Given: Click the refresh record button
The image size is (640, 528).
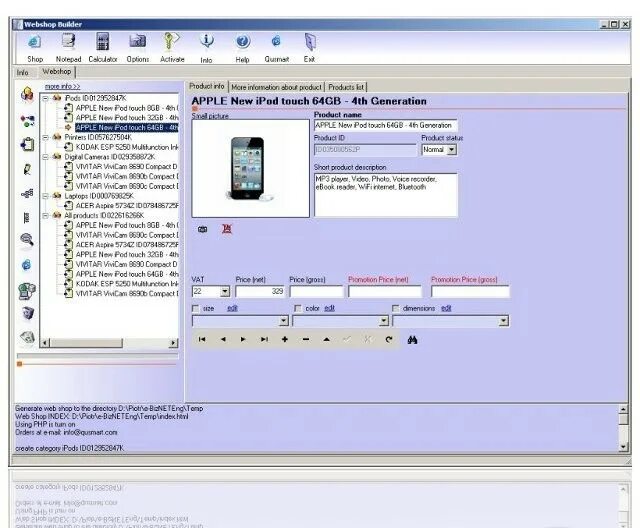Looking at the screenshot, I should pos(389,339).
